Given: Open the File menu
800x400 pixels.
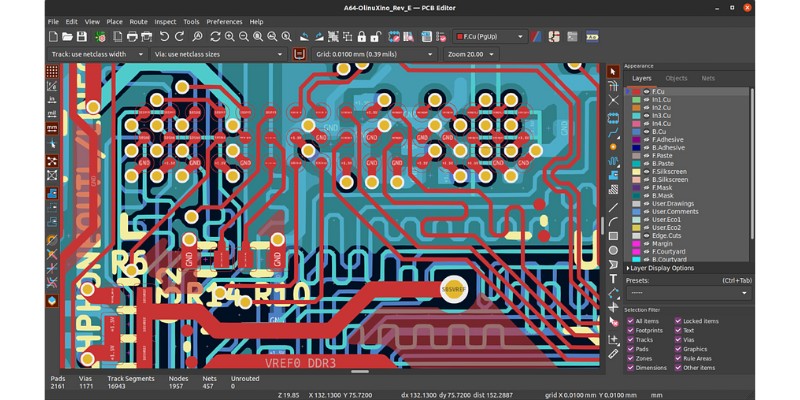Looking at the screenshot, I should pyautogui.click(x=53, y=22).
